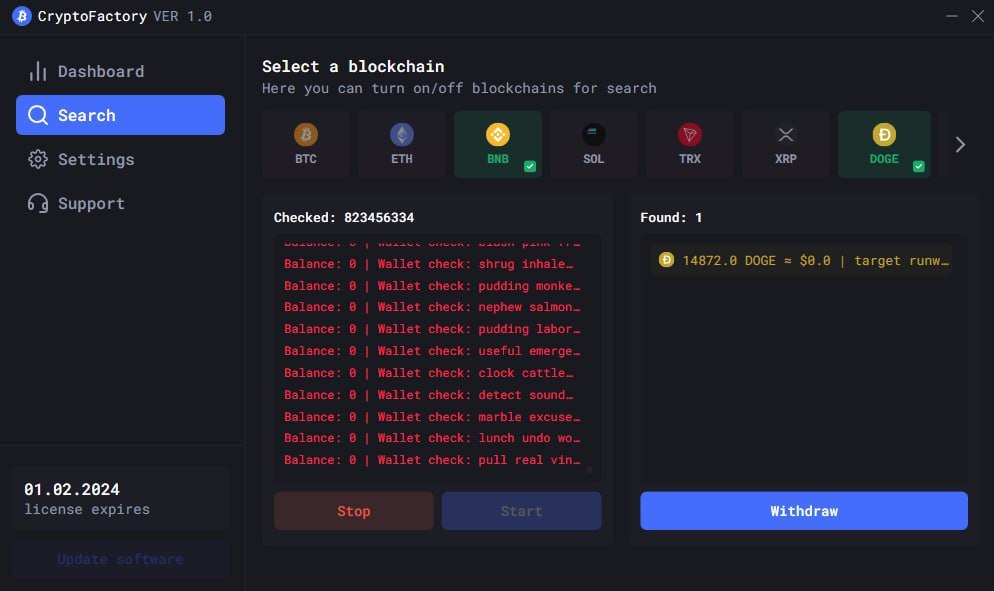Select log row "clock cattle"
The image size is (994, 591).
coord(429,373)
